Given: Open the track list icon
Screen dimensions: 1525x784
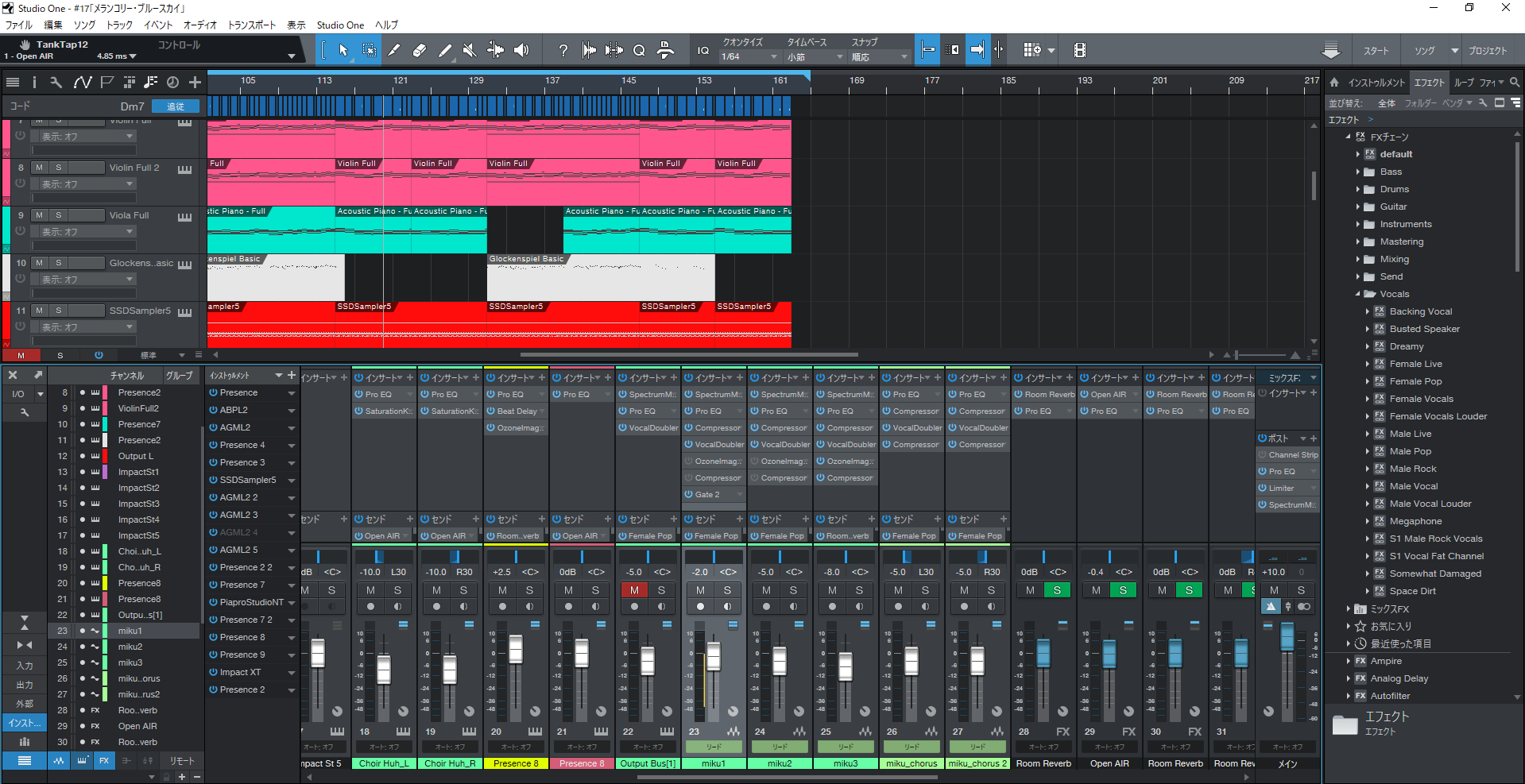Looking at the screenshot, I should [13, 82].
